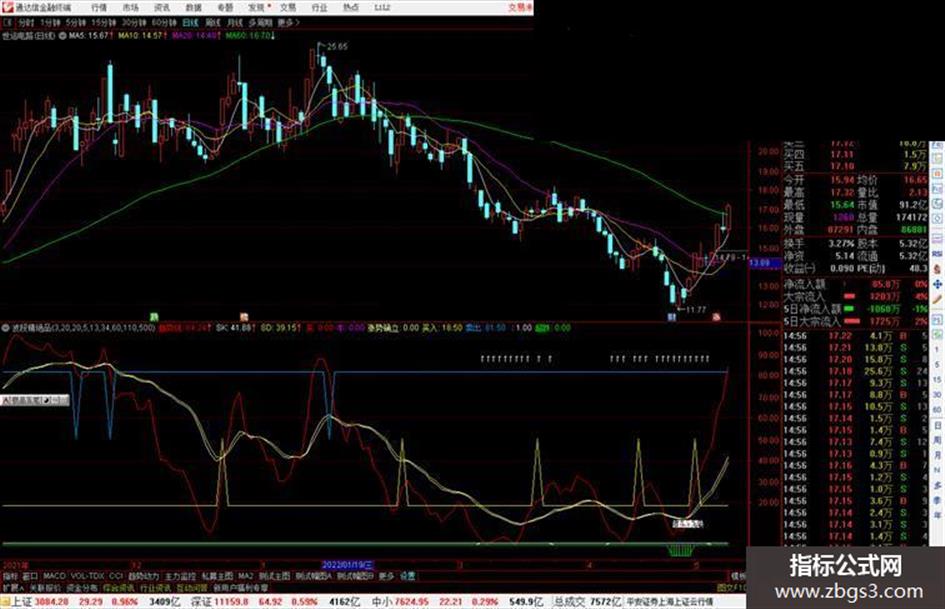This screenshot has height=609, width=945.
Task: Open the 互动问答 tab
Action: (192, 587)
